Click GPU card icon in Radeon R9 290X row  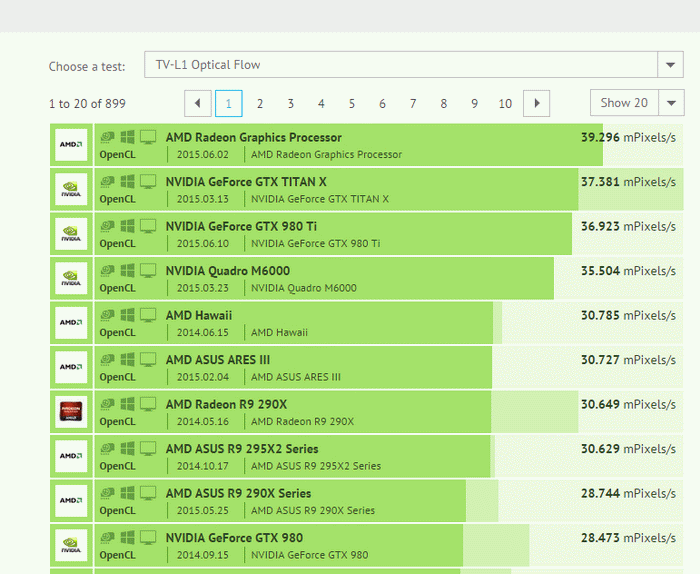pyautogui.click(x=107, y=404)
